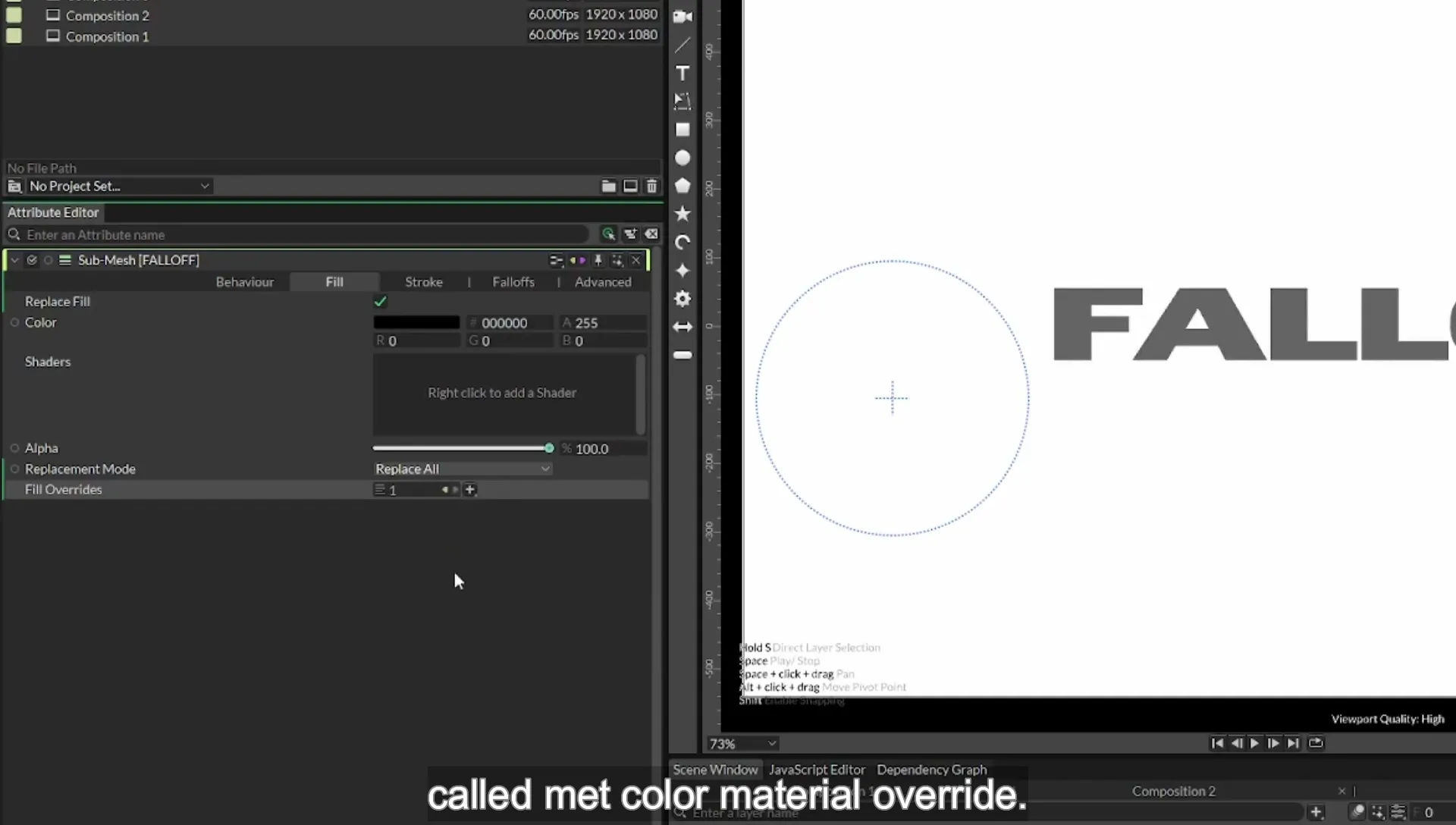The height and width of the screenshot is (825, 1456).
Task: Click the add layer plus button in Scene Window
Action: point(1316,812)
